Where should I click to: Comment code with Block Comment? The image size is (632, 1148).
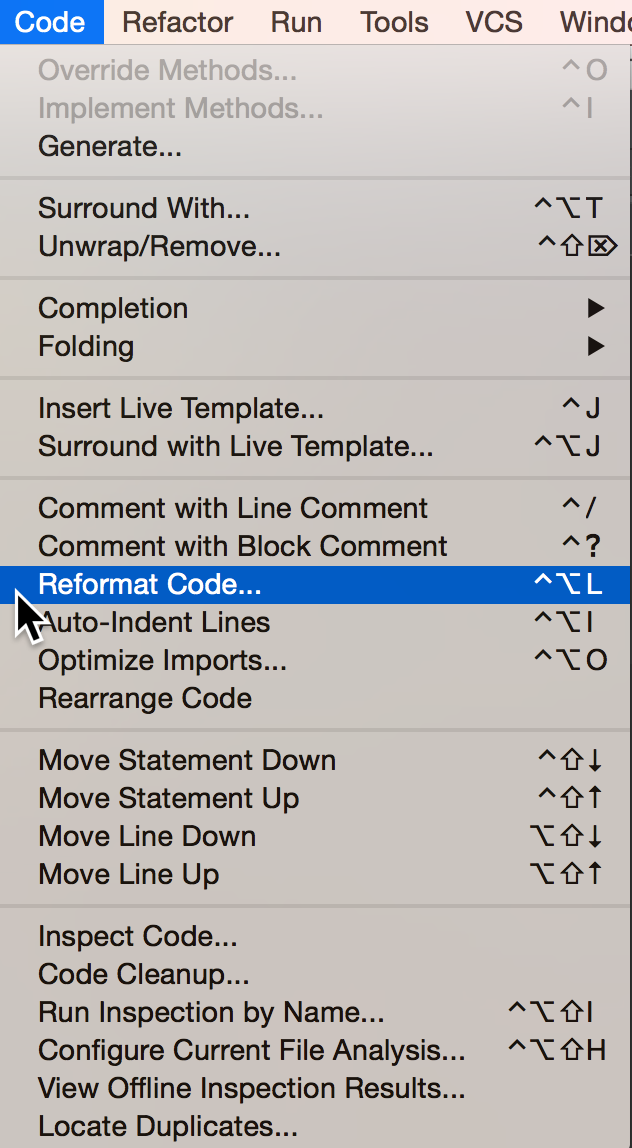(x=240, y=546)
